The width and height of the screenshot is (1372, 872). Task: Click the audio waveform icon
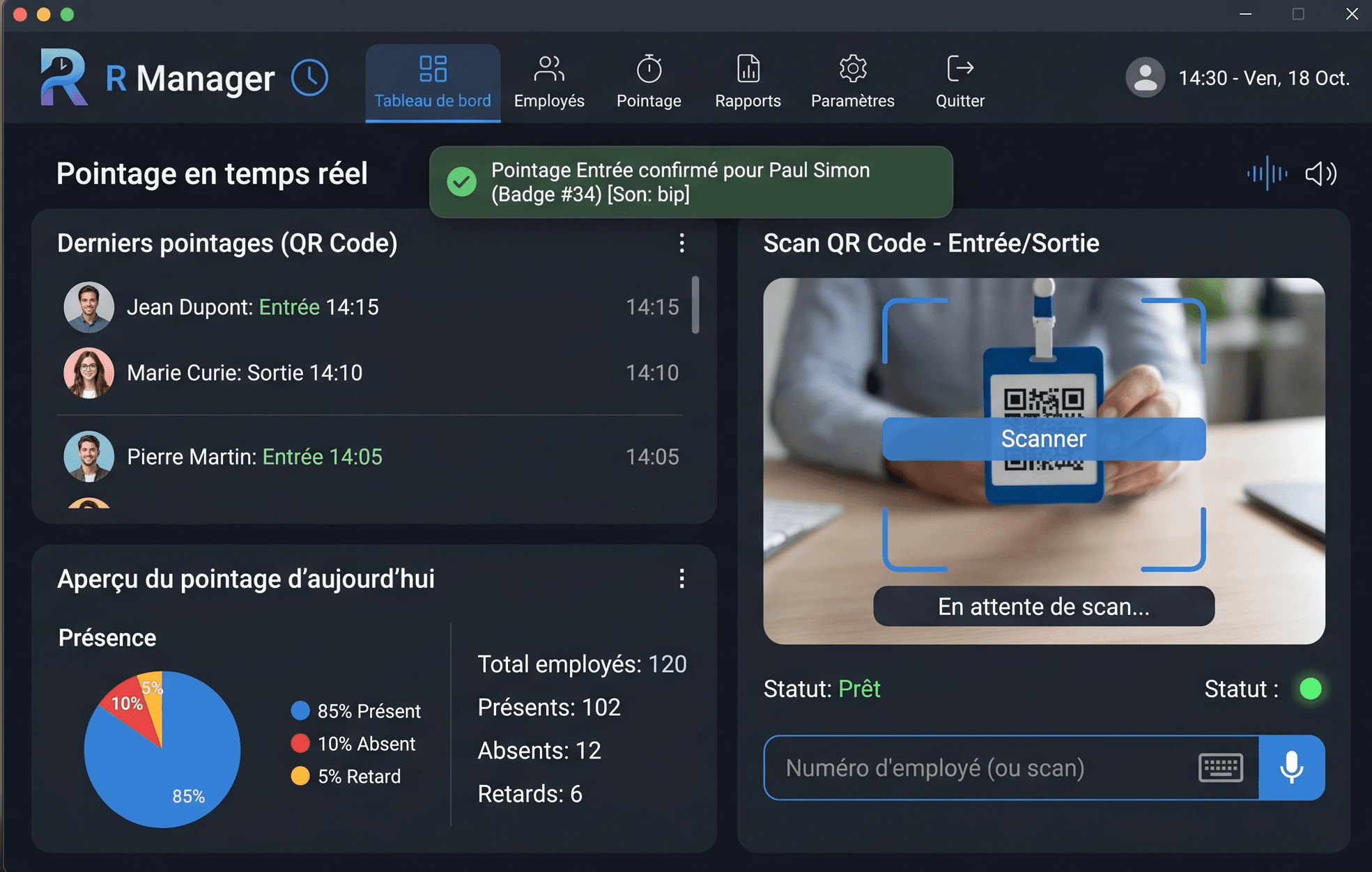[1267, 173]
